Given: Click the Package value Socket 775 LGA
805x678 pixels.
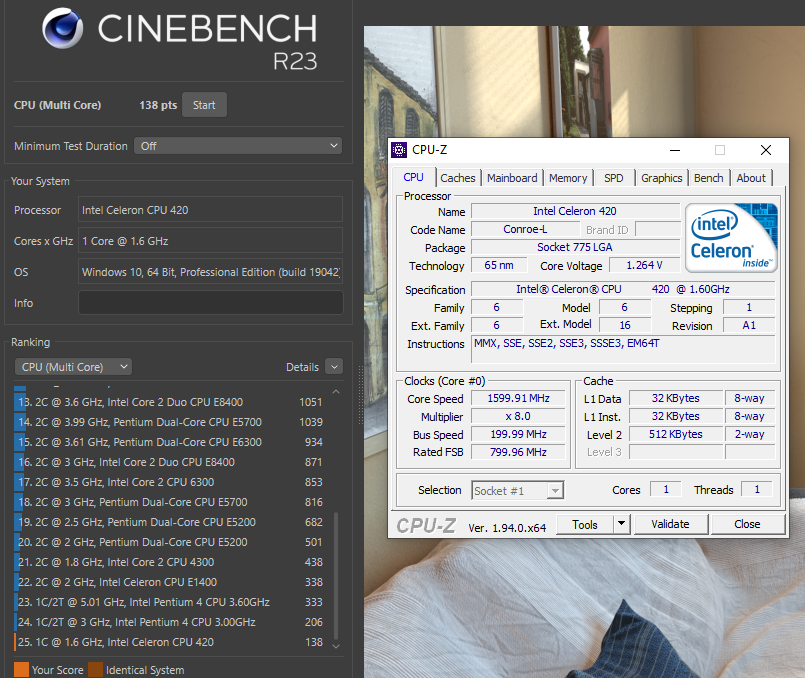Looking at the screenshot, I should [575, 247].
